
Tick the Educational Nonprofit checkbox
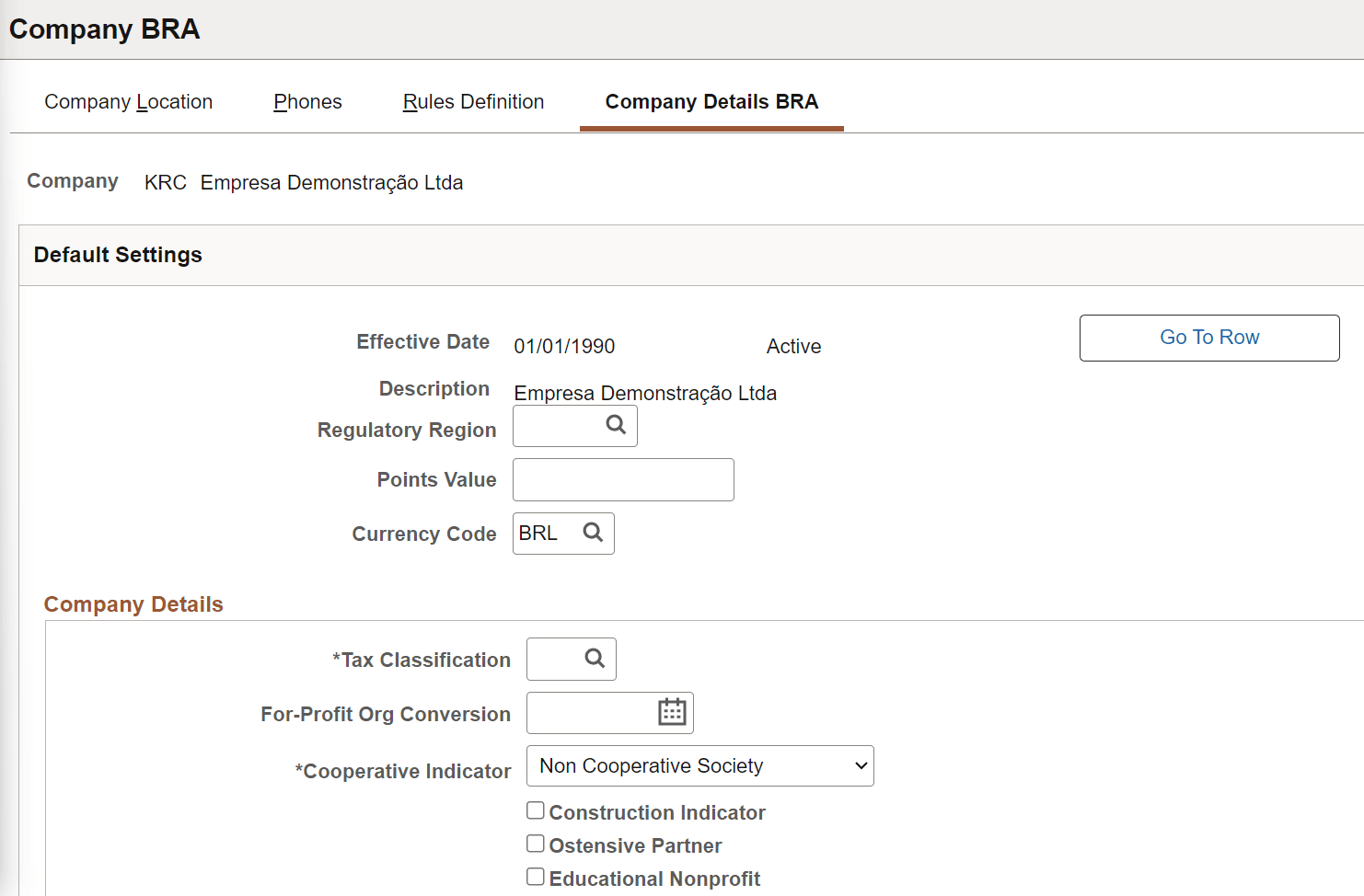coord(536,876)
